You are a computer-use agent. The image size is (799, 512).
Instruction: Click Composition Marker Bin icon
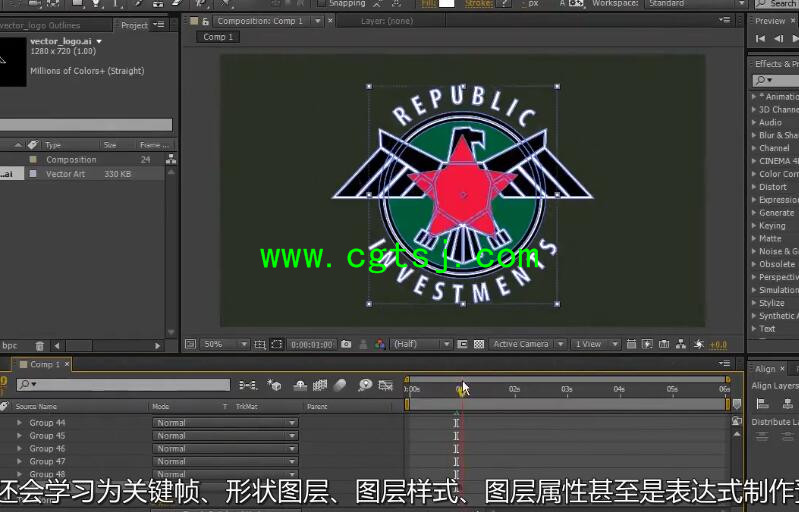click(737, 405)
